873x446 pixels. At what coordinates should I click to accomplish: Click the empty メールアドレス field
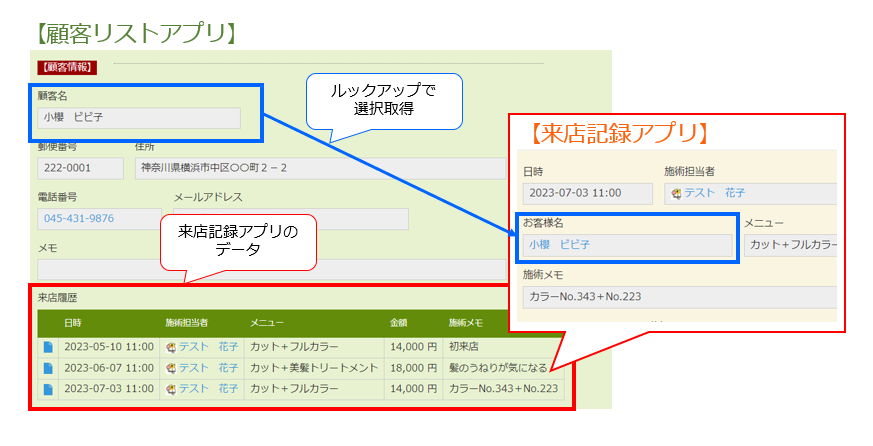290,219
